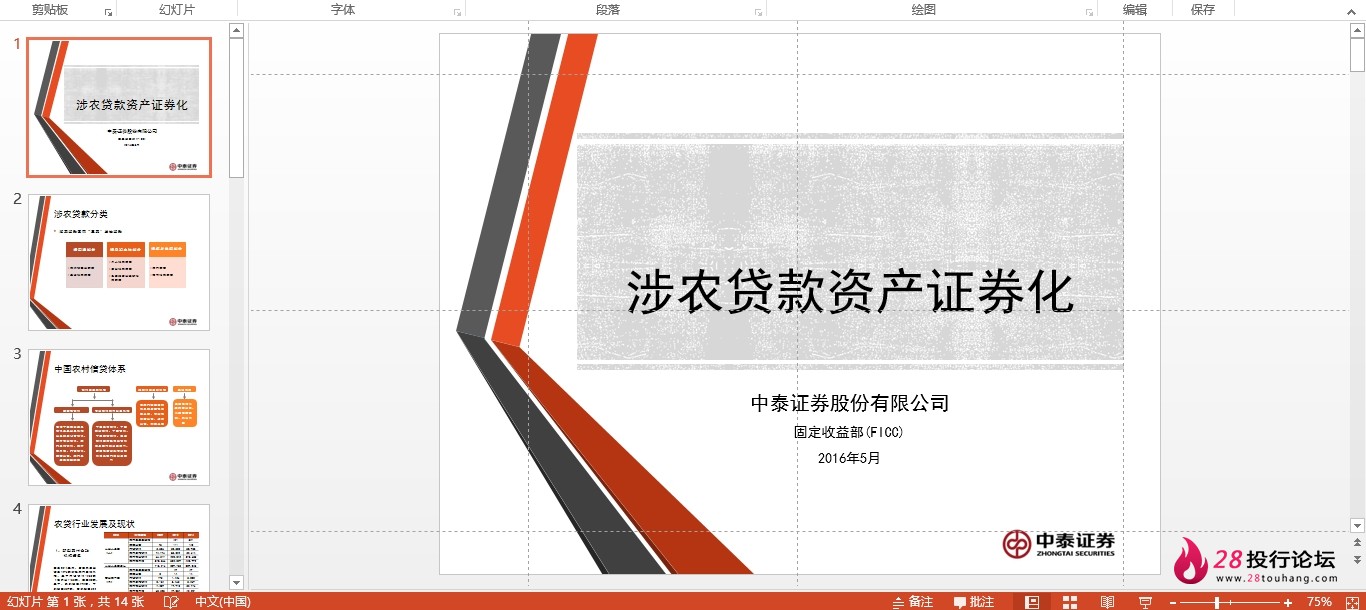Screen dimensions: 1366x610
Task: Click the 编辑 ribbon group label
Action: (x=1134, y=9)
